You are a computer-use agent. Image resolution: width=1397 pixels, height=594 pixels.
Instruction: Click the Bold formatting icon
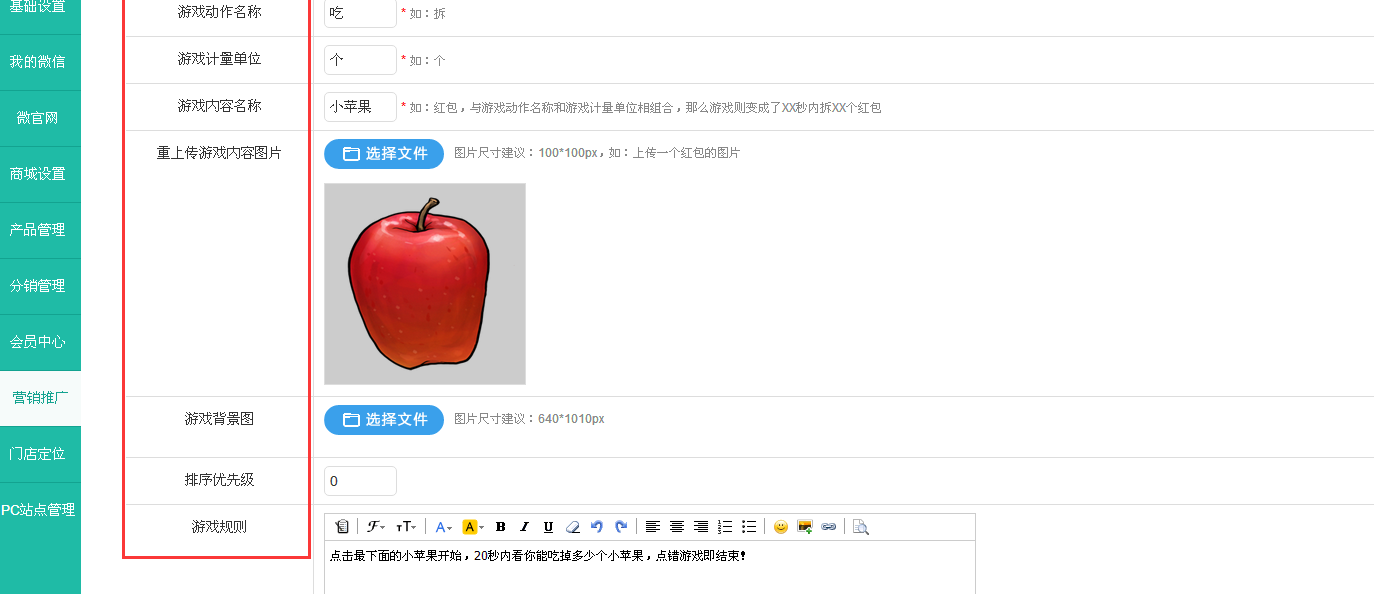coord(501,527)
